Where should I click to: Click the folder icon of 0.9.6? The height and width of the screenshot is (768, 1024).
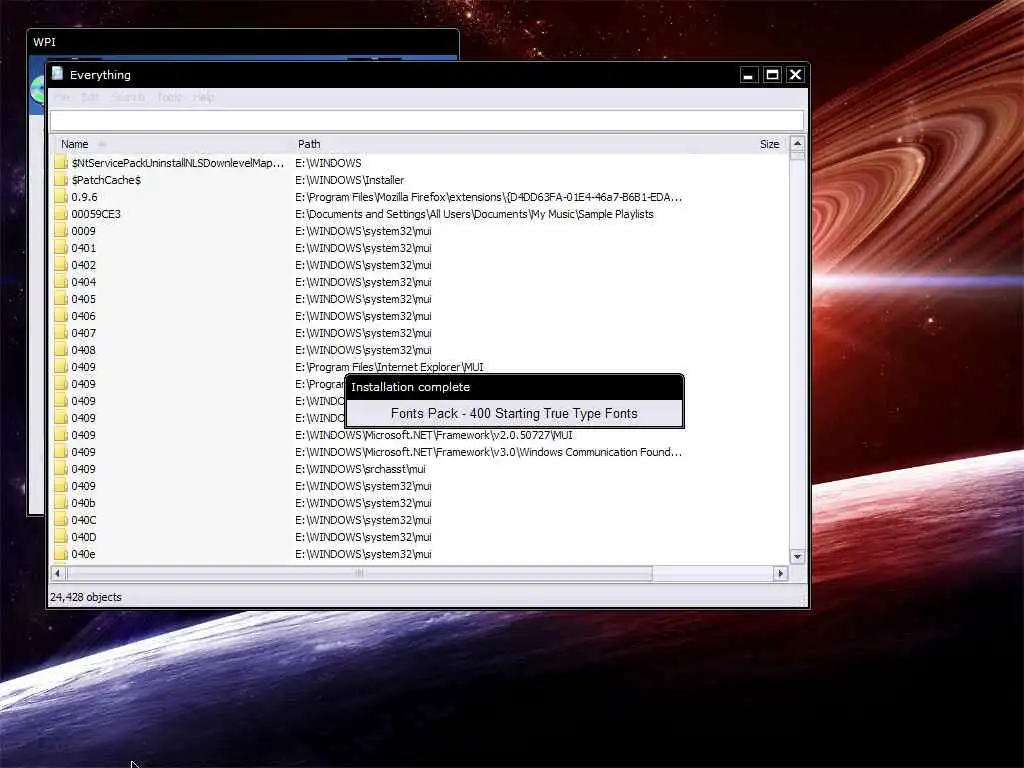[61, 197]
